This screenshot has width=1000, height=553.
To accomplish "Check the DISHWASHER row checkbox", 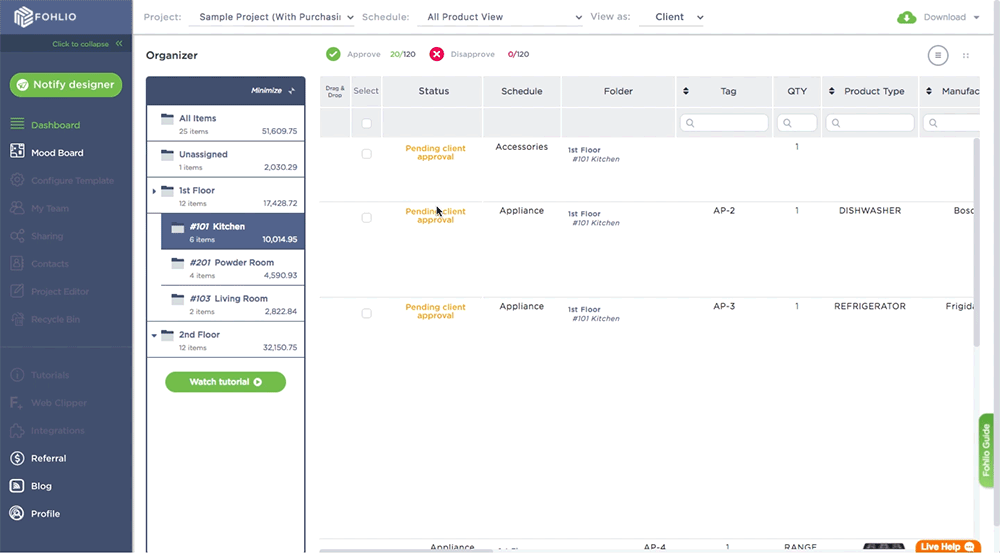I will coord(366,217).
